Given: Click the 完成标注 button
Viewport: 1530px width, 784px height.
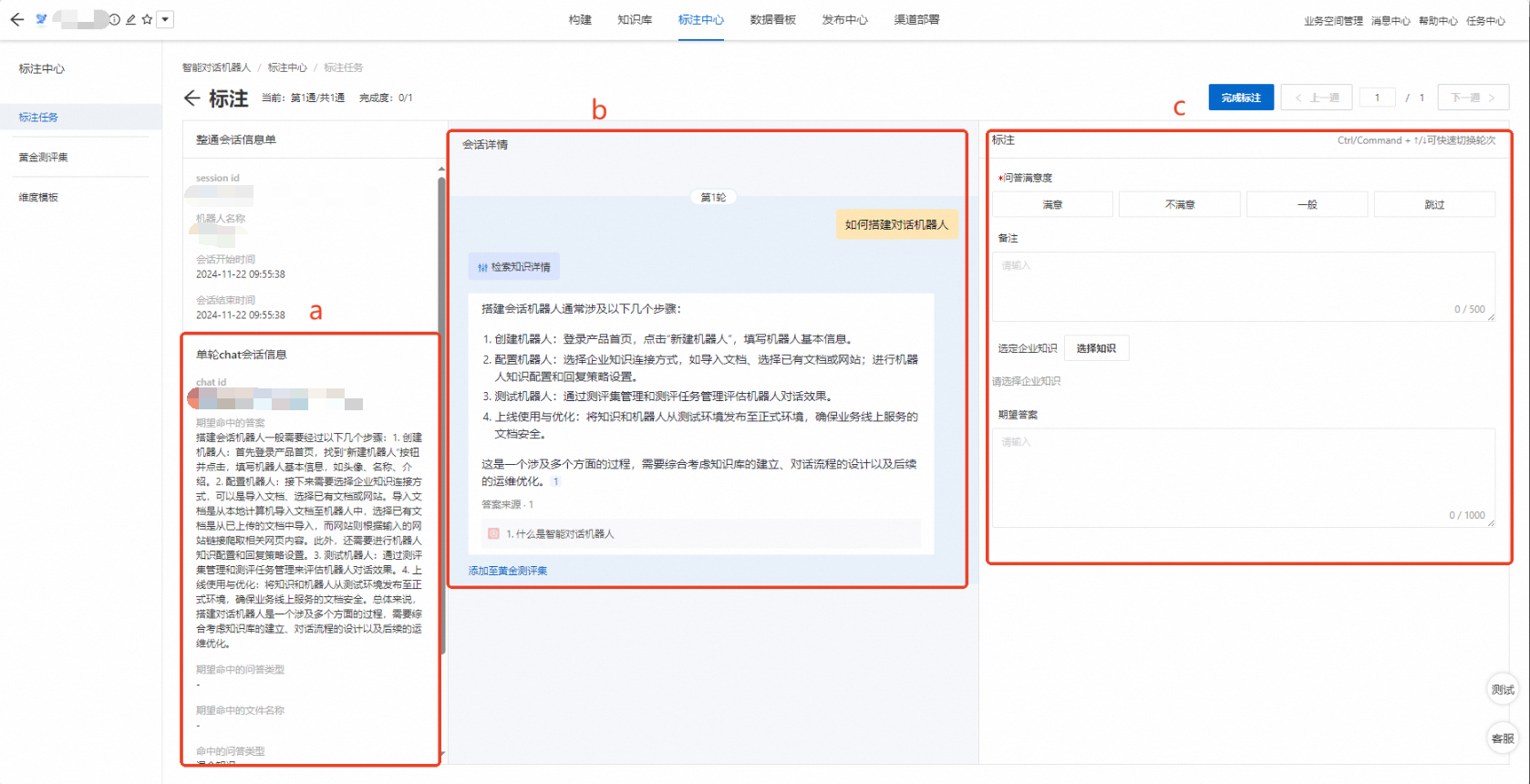Looking at the screenshot, I should point(1241,98).
